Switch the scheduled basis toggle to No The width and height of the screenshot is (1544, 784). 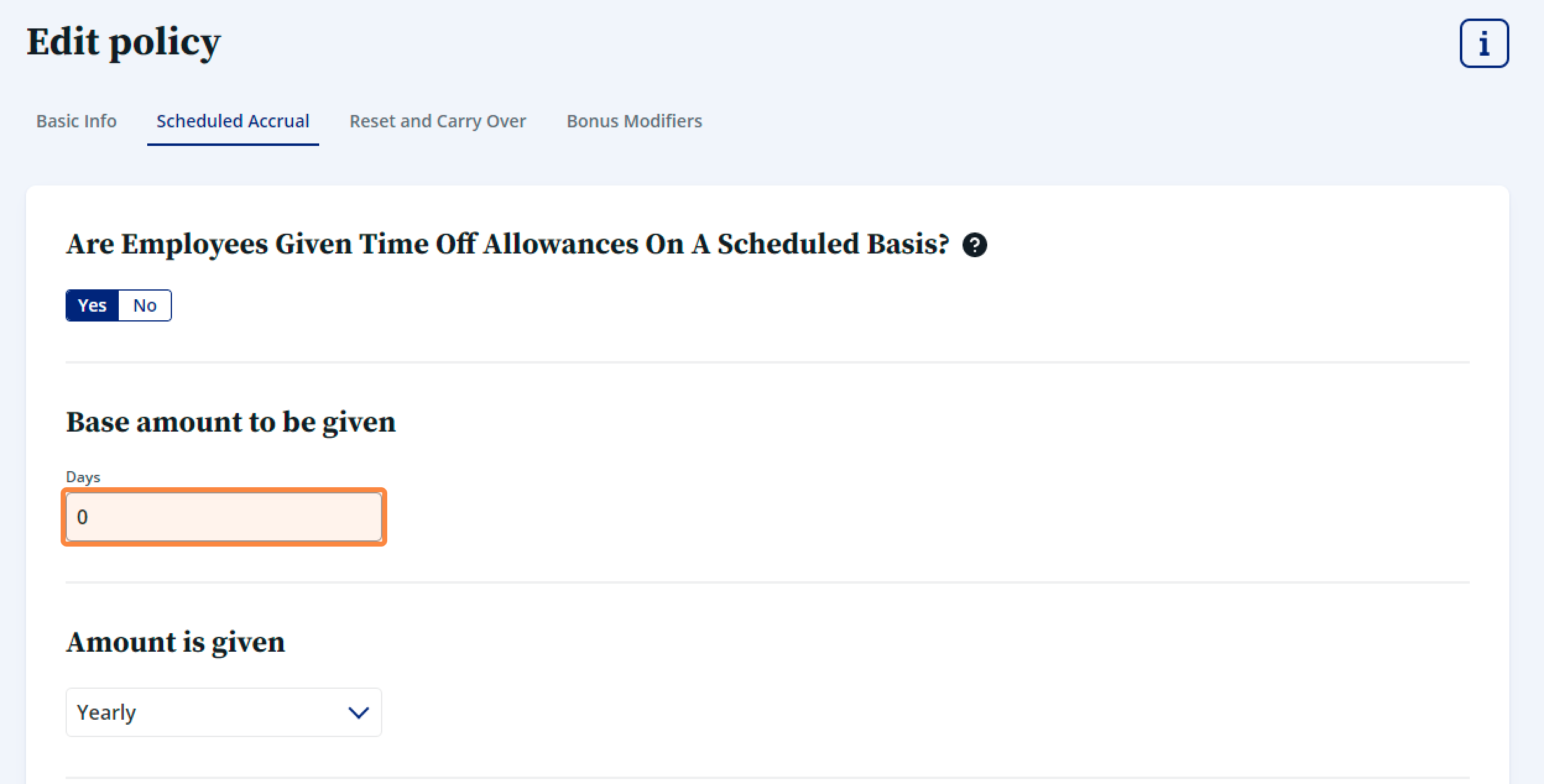click(x=145, y=305)
